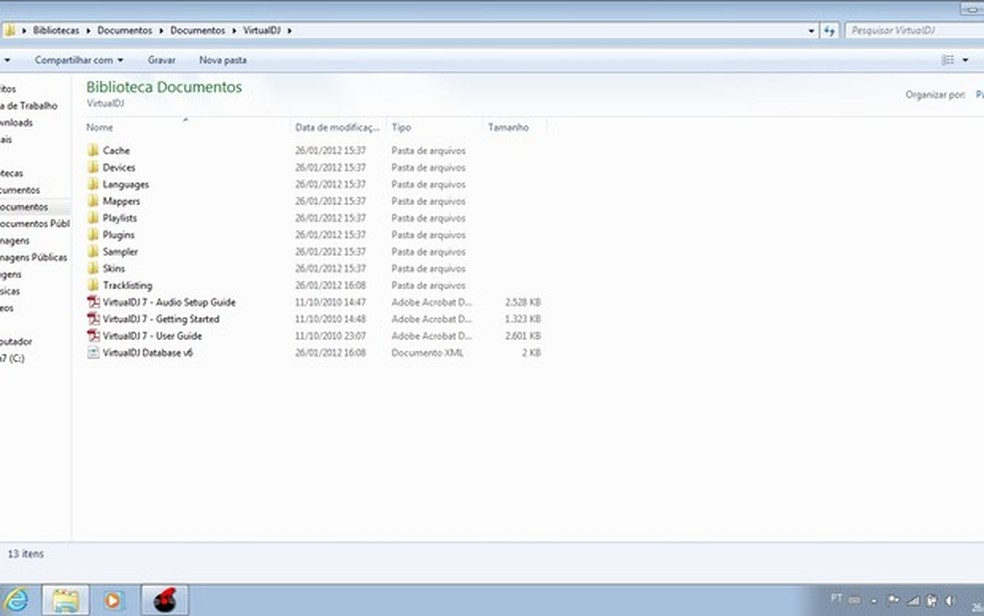The height and width of the screenshot is (616, 984).
Task: Select the Sampler folder icon
Action: click(93, 252)
